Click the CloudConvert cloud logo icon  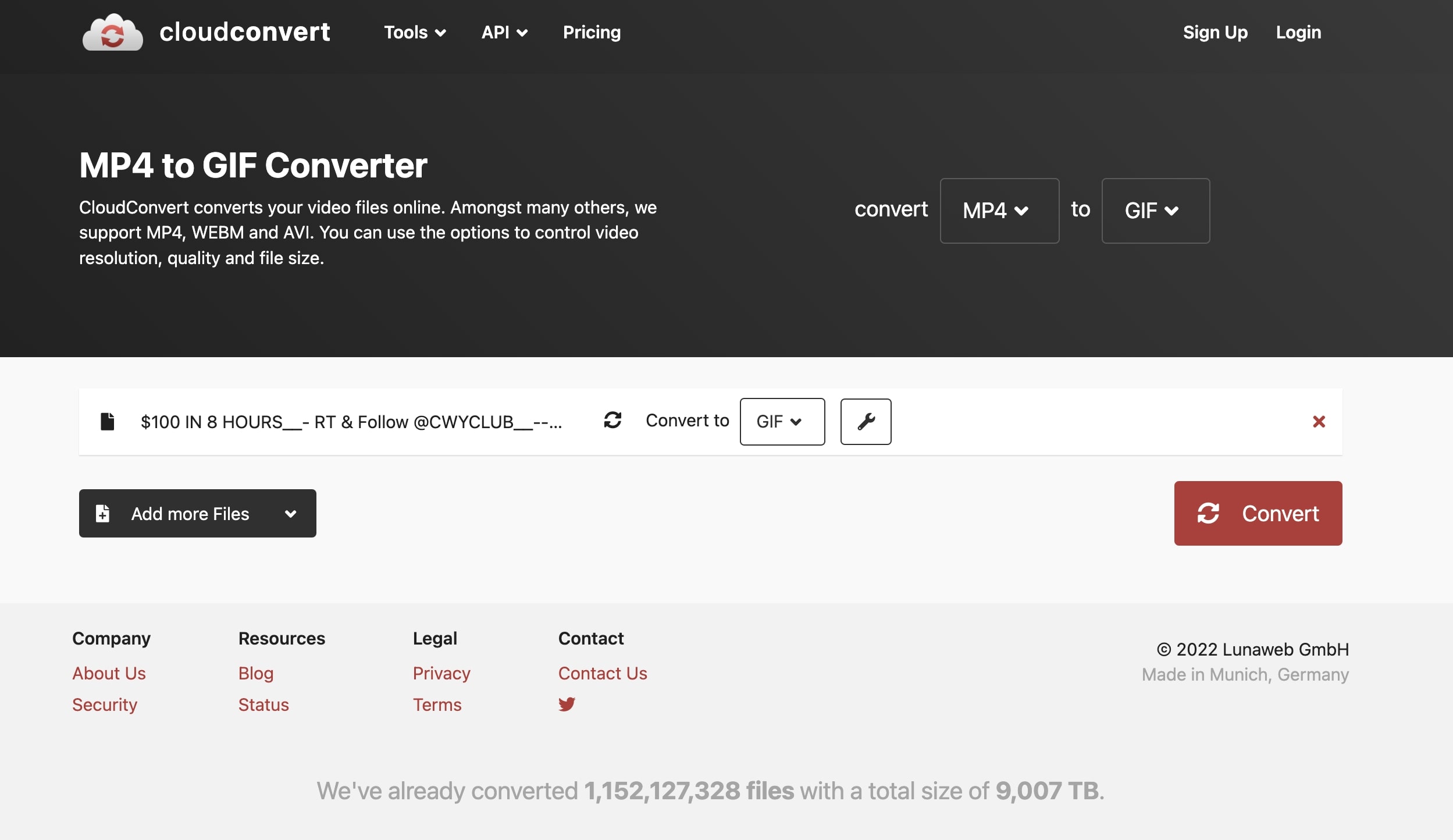click(112, 33)
